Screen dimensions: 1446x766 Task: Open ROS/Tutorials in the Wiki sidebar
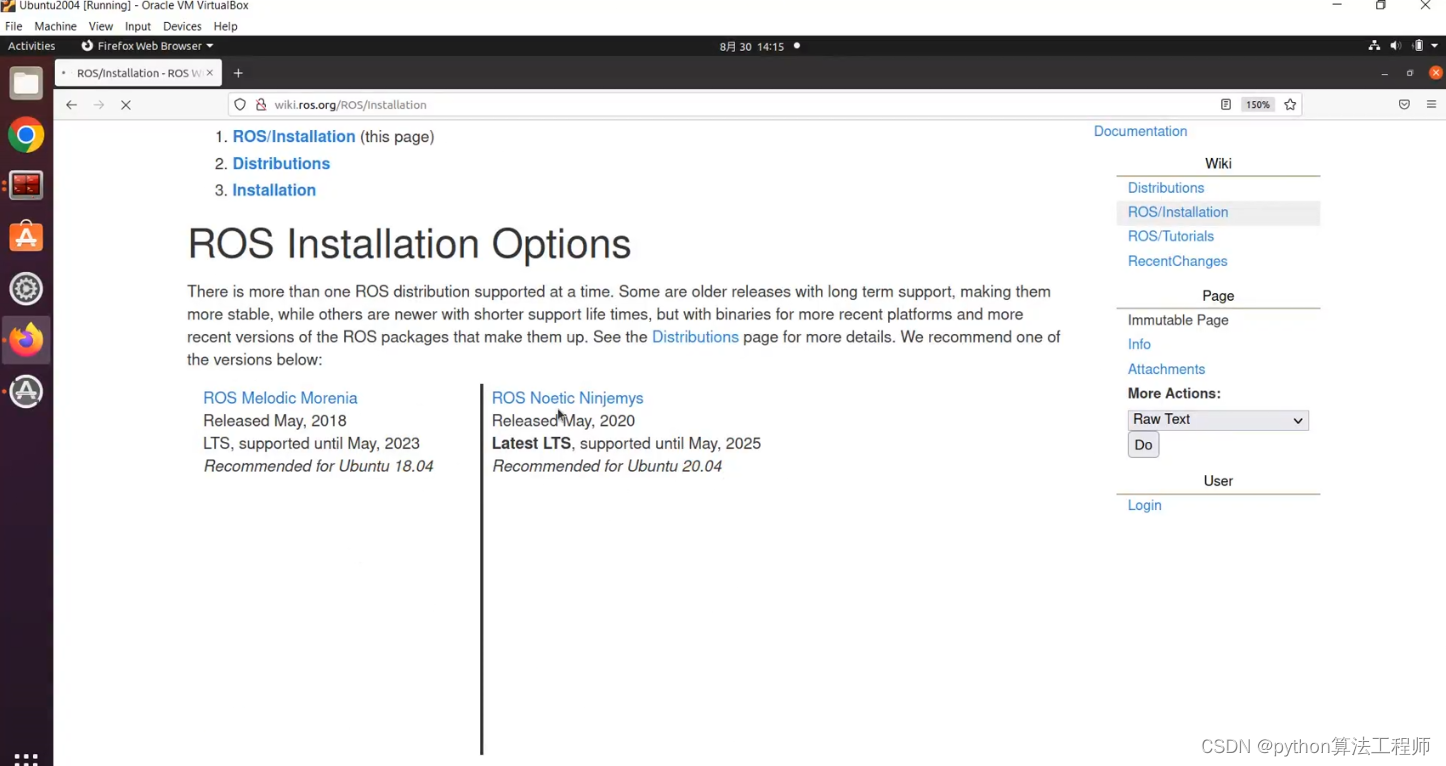pos(1171,236)
